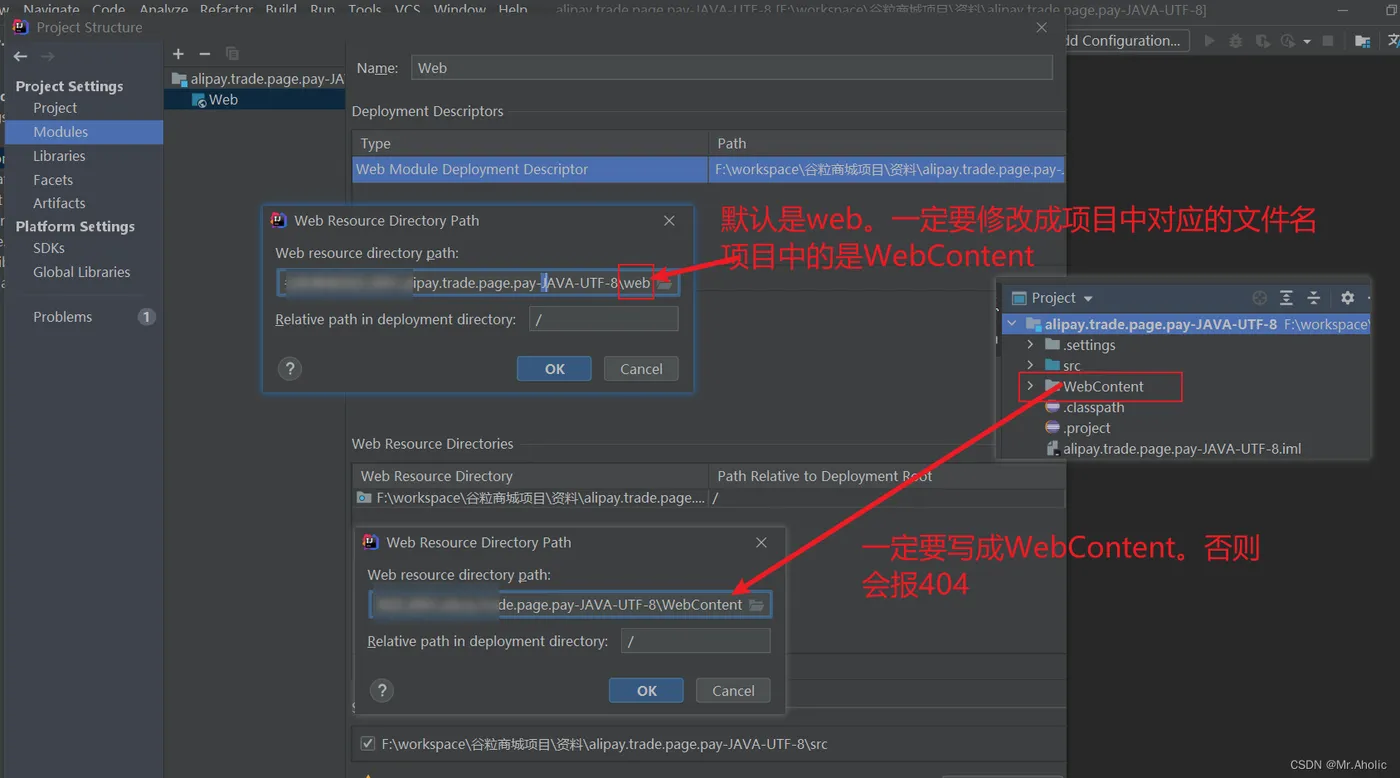
Task: Open Project panel gear settings
Action: tap(1347, 298)
